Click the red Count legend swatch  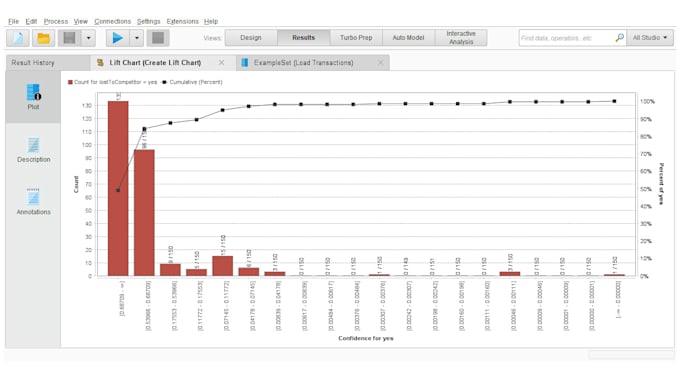[70, 82]
